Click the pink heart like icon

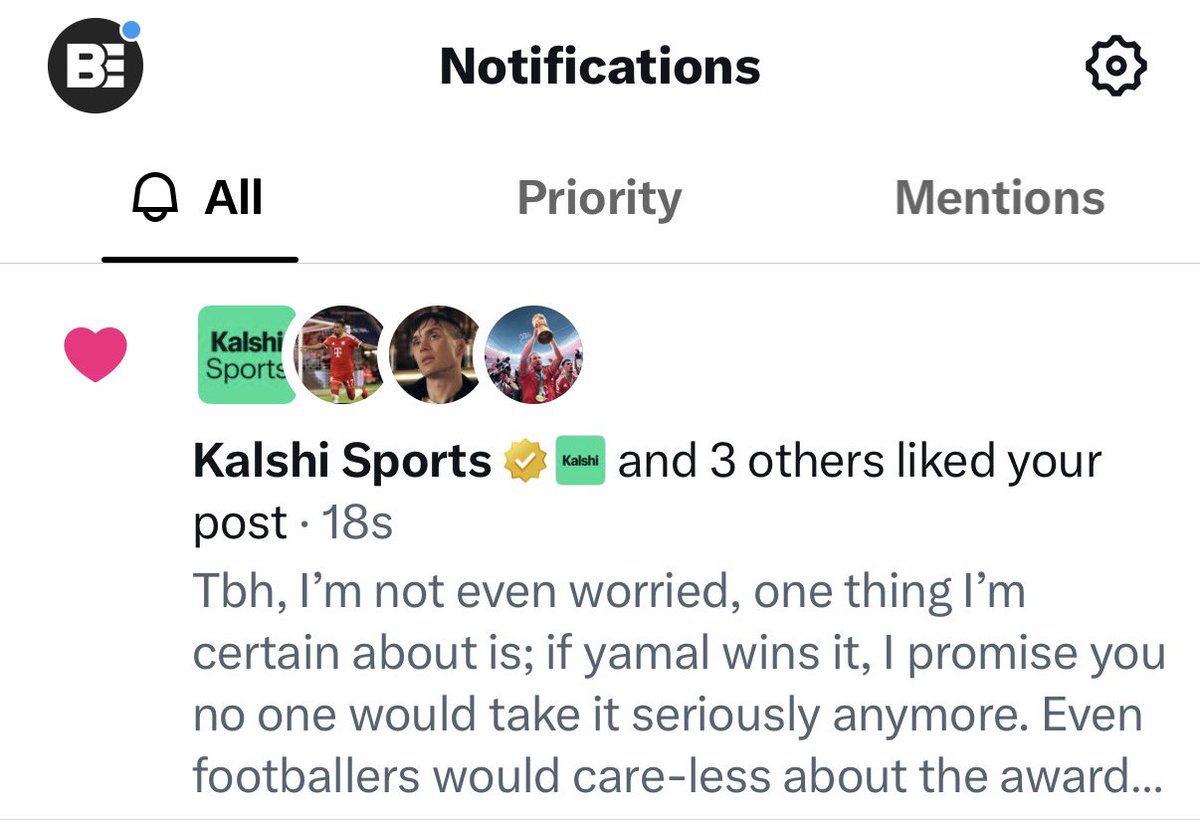[96, 355]
